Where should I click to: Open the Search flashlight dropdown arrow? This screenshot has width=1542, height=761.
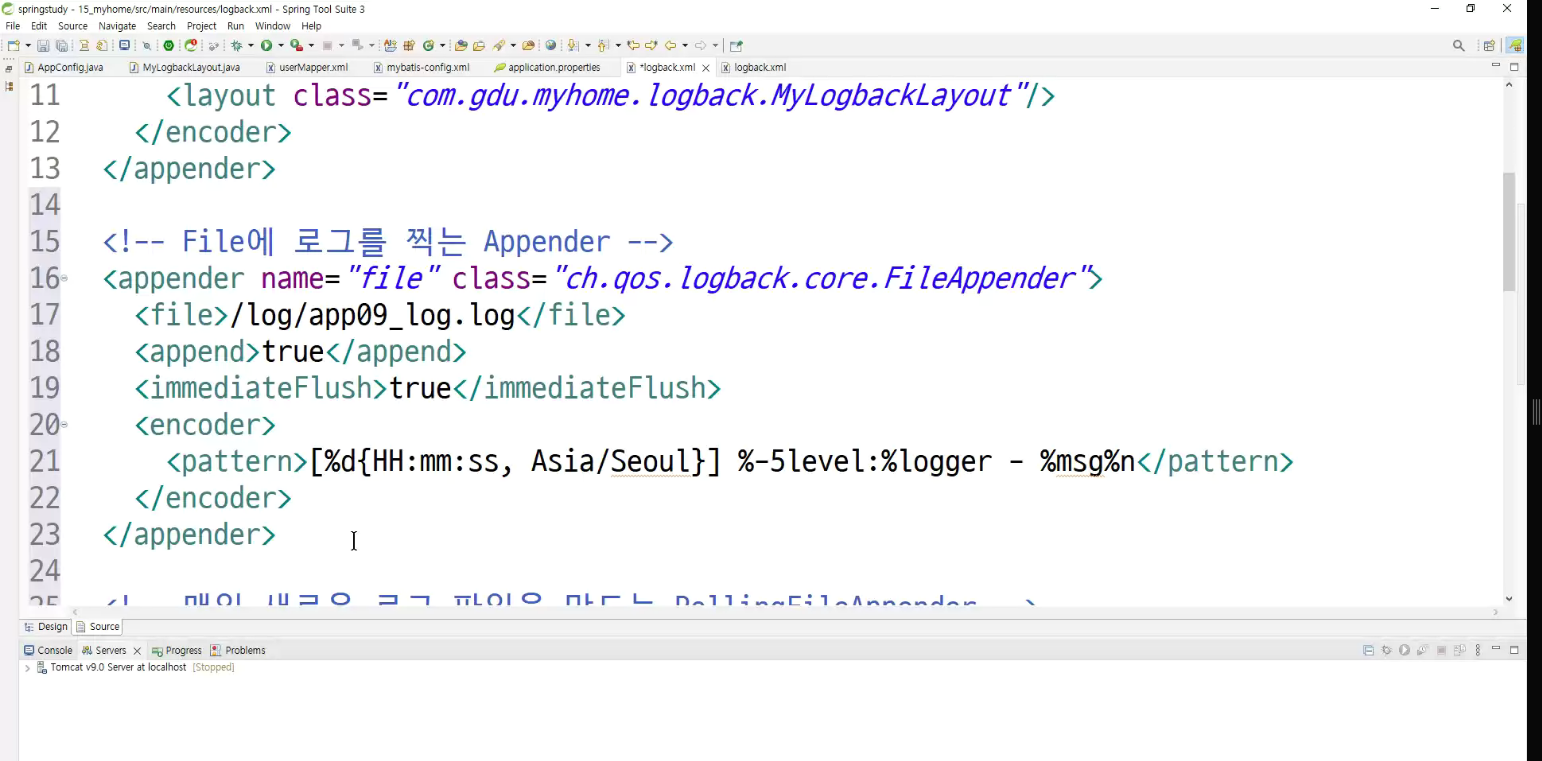pyautogui.click(x=513, y=45)
